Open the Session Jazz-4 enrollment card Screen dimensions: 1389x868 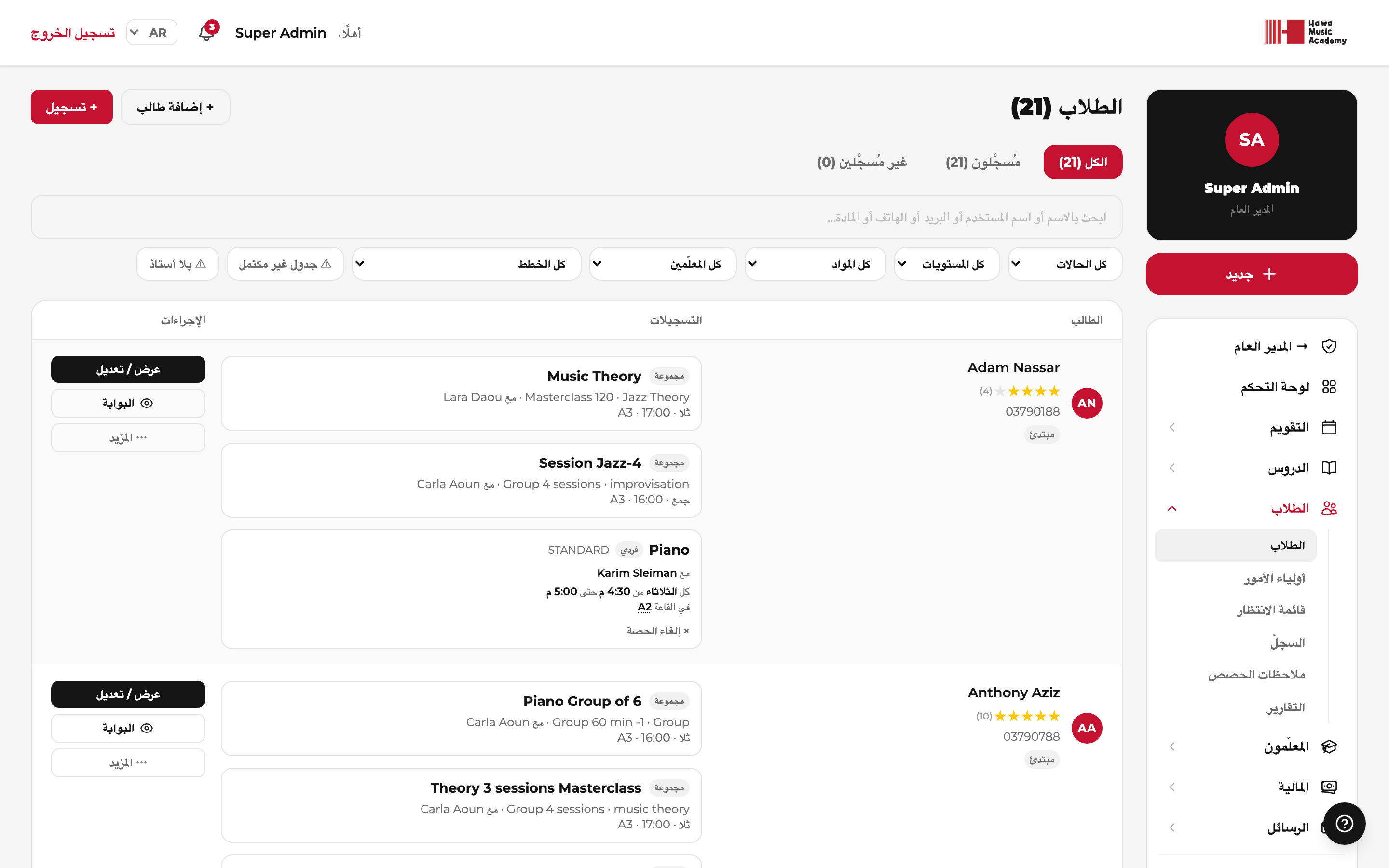click(462, 480)
